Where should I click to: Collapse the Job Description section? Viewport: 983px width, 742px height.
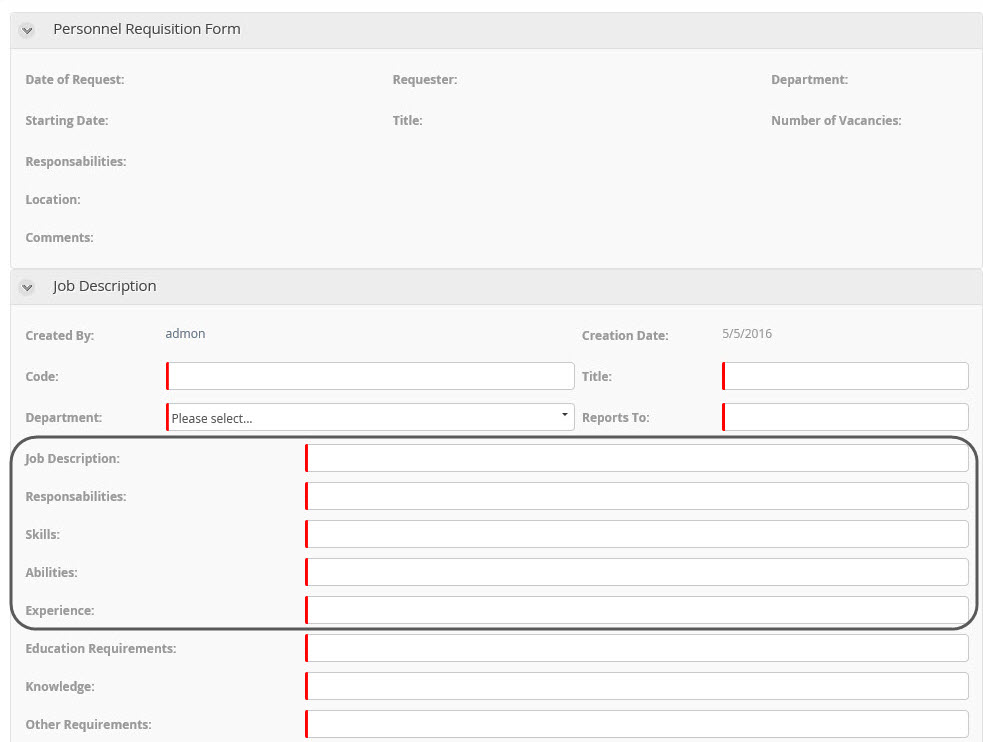point(27,287)
